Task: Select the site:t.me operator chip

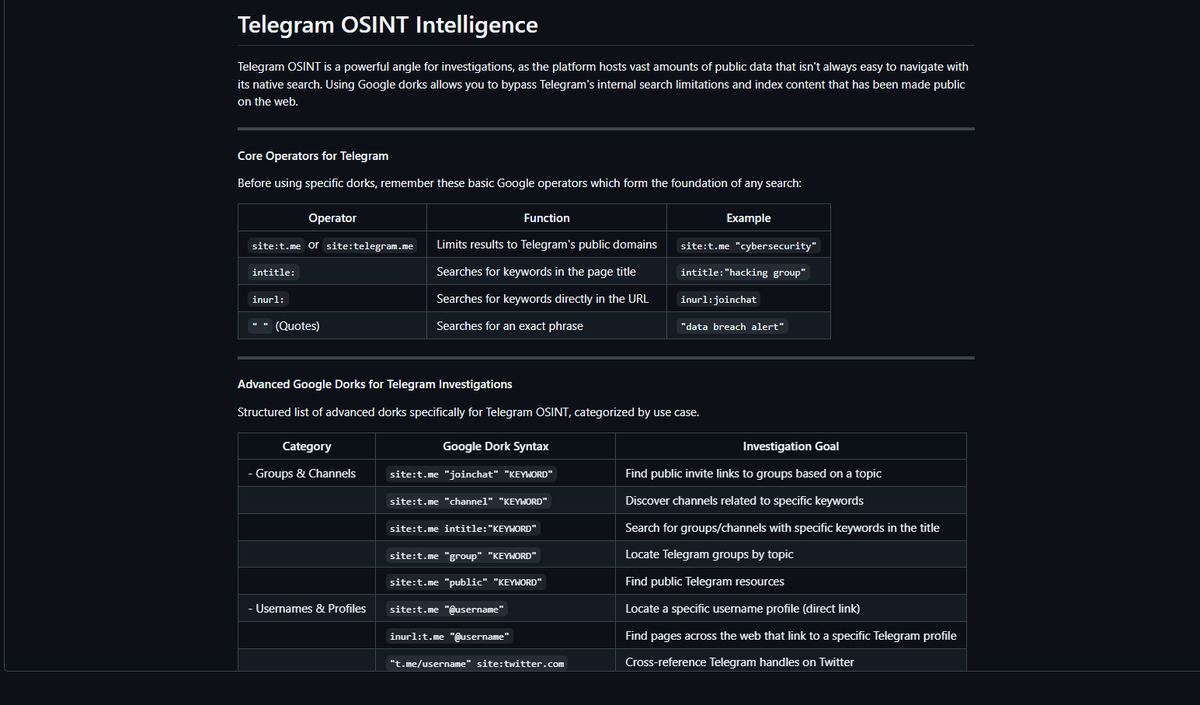Action: coord(275,245)
